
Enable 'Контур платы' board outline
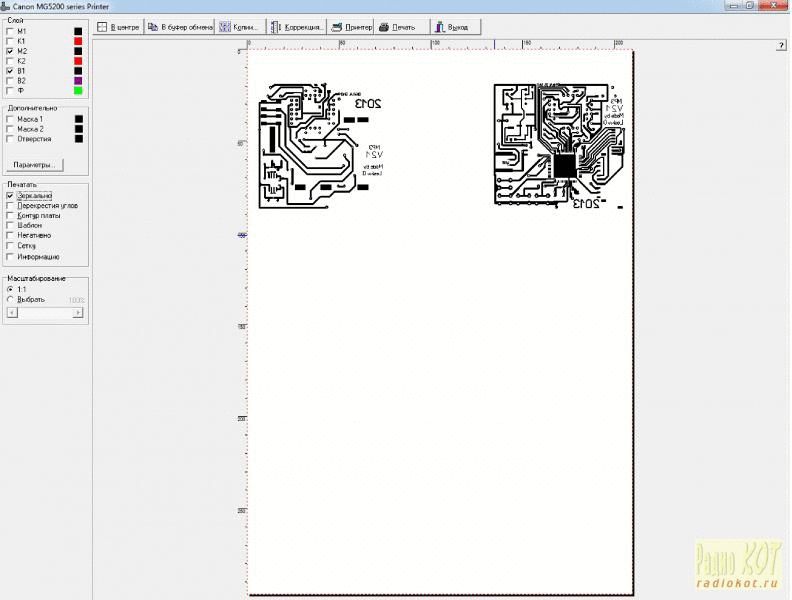pyautogui.click(x=10, y=215)
